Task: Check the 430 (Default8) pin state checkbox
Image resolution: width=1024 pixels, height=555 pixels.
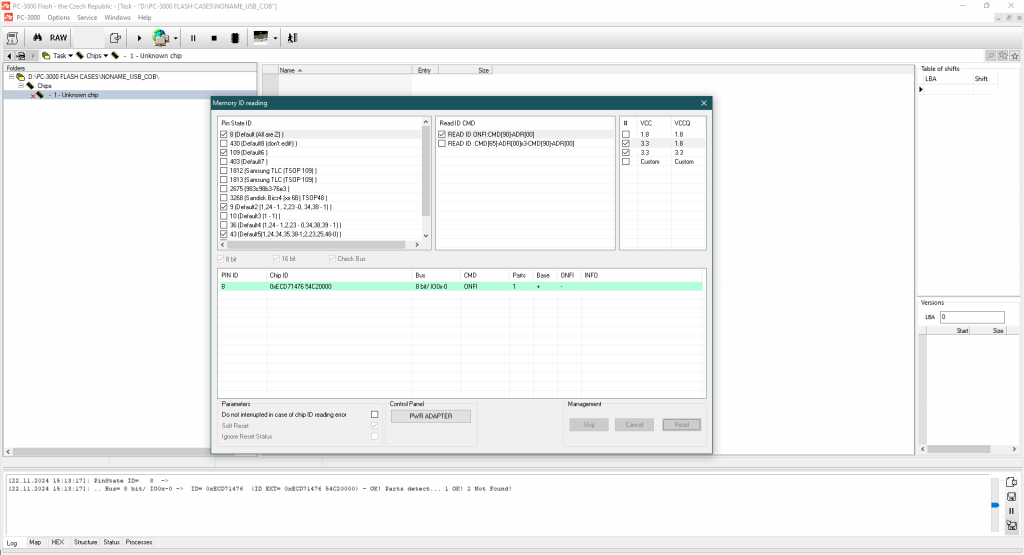Action: (x=223, y=143)
